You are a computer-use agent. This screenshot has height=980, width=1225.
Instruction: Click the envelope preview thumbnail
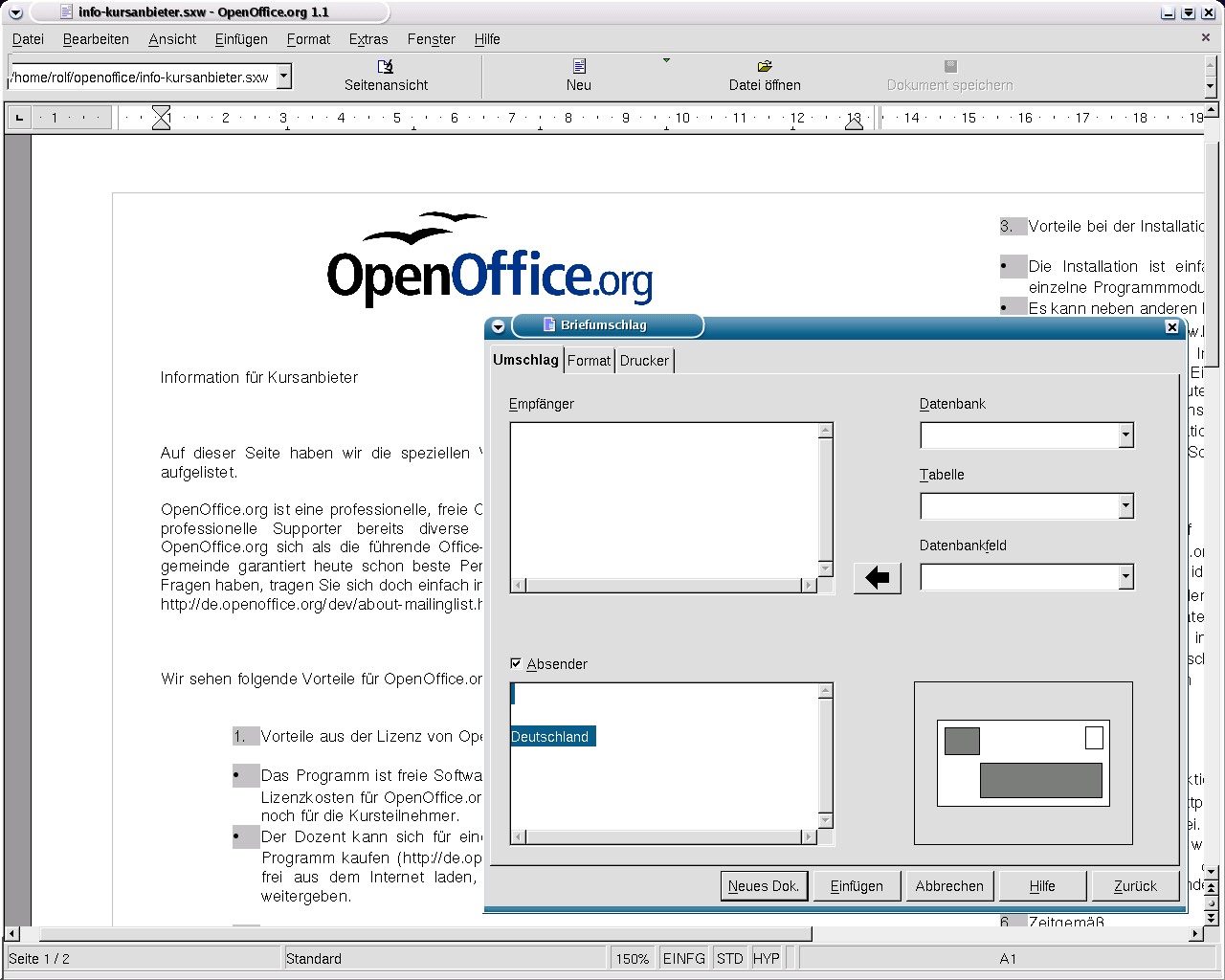pos(1023,763)
